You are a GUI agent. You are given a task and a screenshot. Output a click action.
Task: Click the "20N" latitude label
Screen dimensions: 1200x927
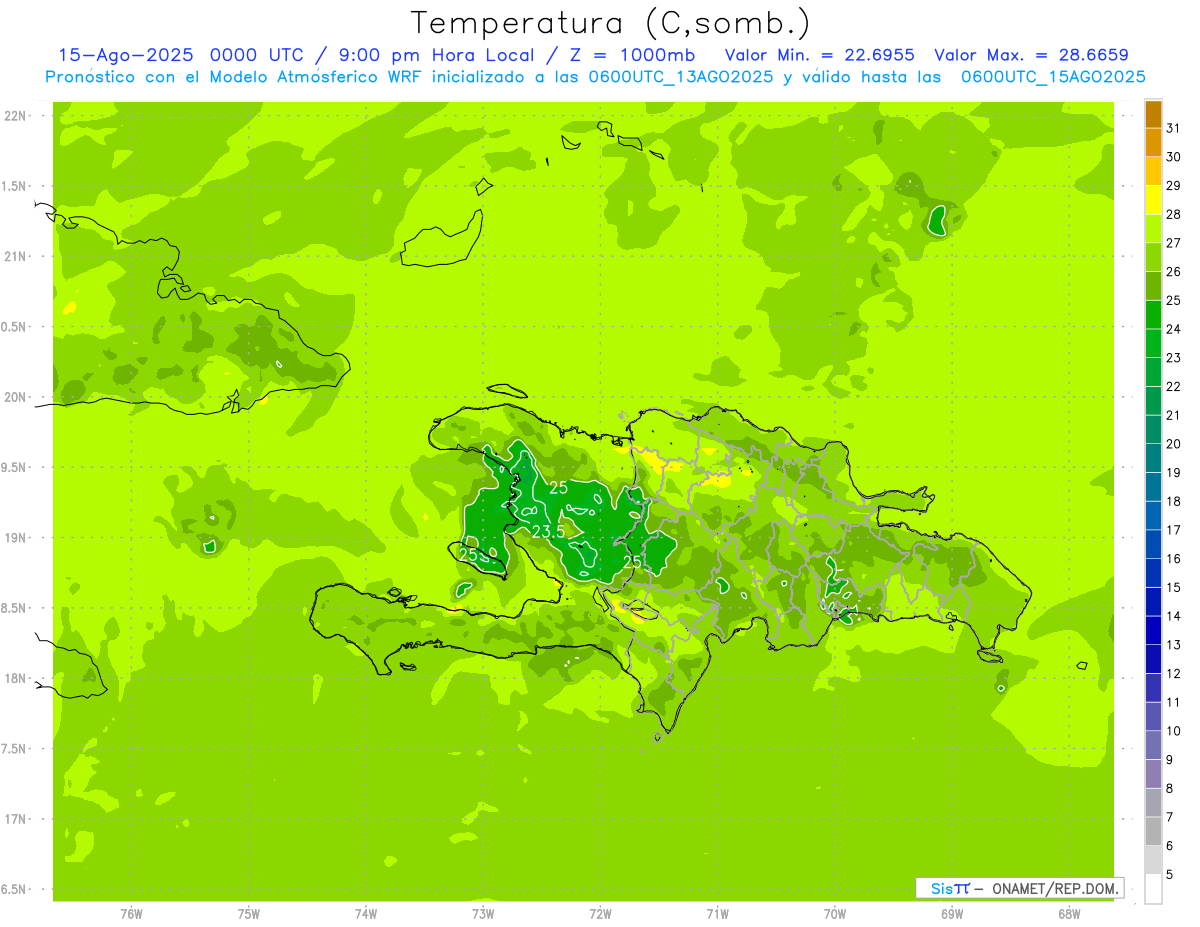(x=16, y=397)
